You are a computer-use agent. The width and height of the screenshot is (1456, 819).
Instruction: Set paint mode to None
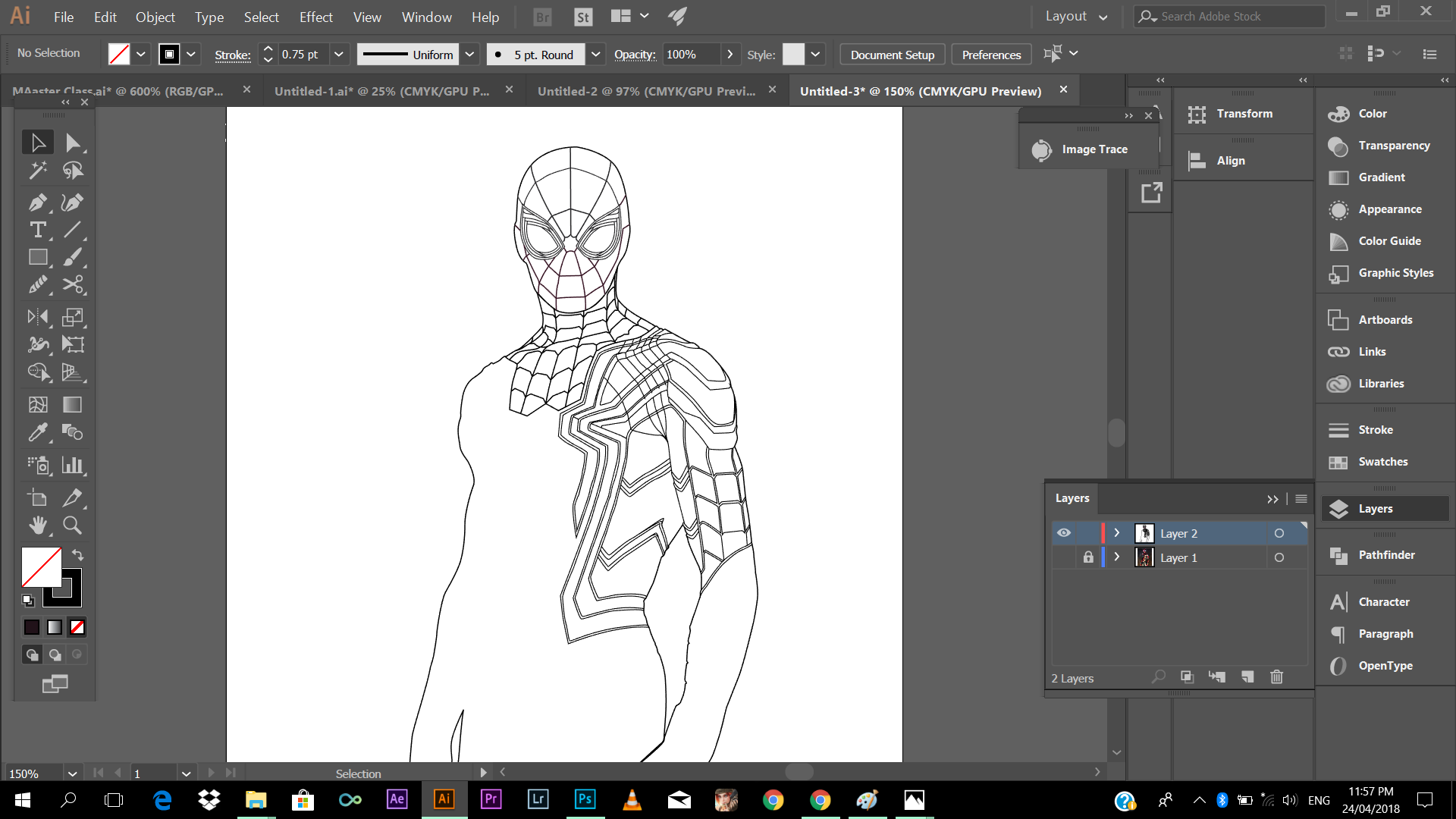77,627
